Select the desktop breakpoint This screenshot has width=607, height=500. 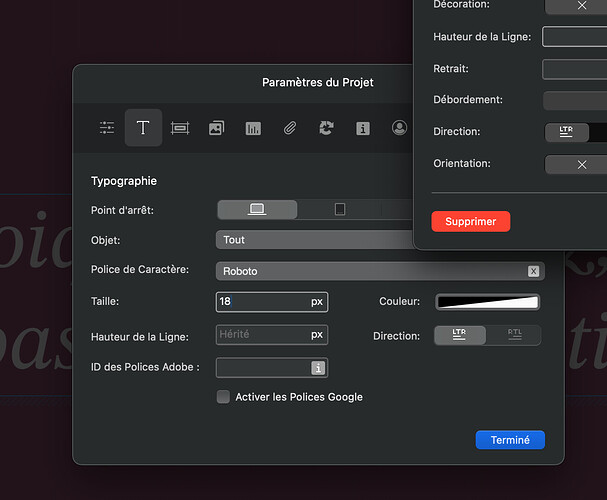coord(257,209)
